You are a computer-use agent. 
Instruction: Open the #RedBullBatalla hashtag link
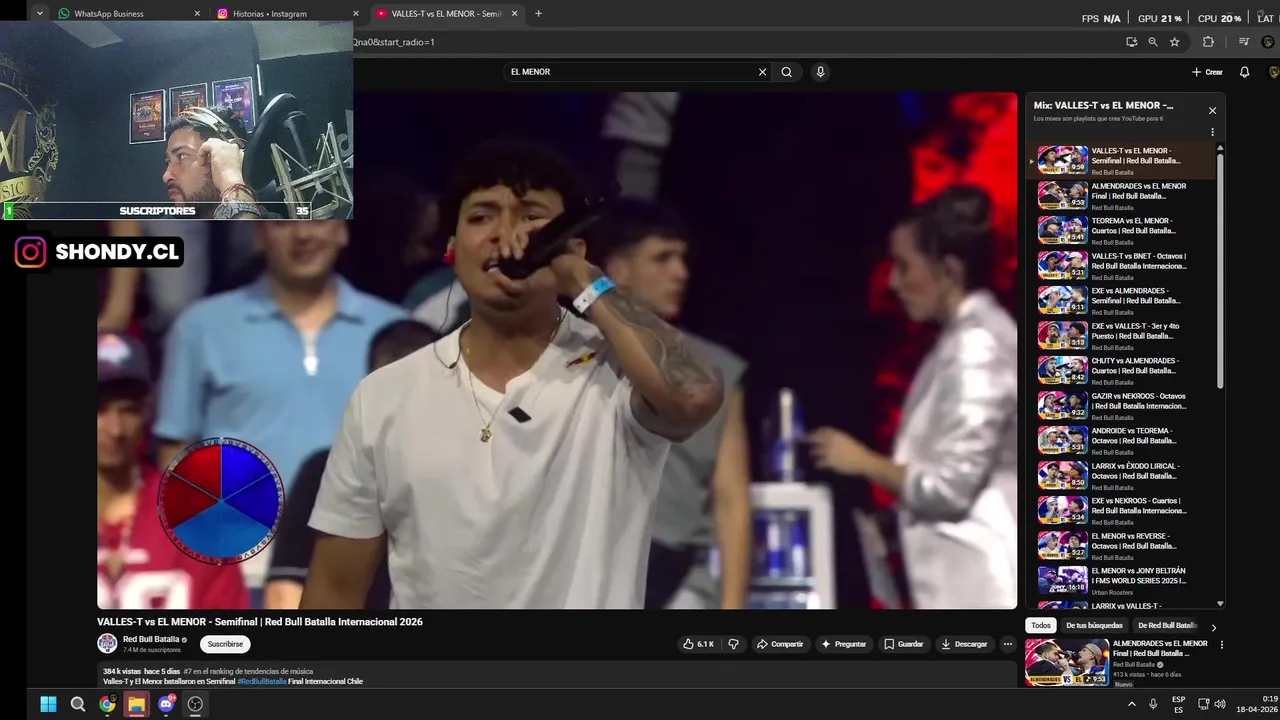tap(261, 681)
